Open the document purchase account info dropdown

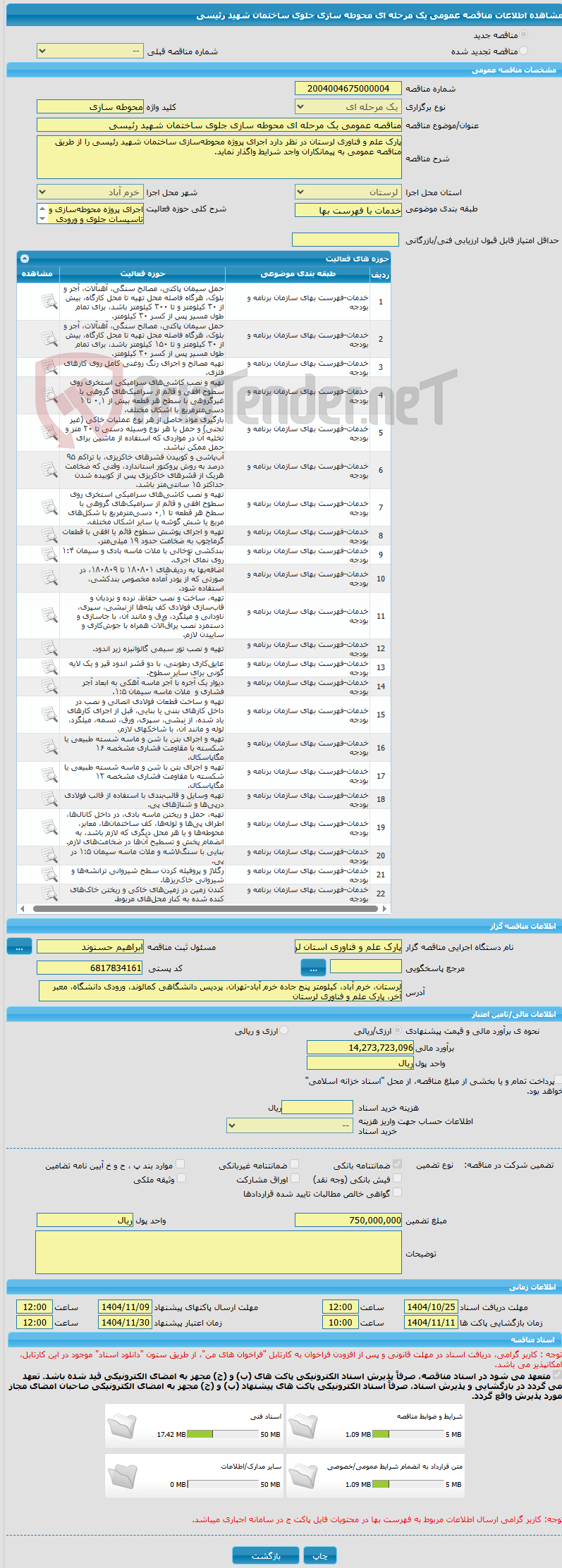click(289, 1125)
